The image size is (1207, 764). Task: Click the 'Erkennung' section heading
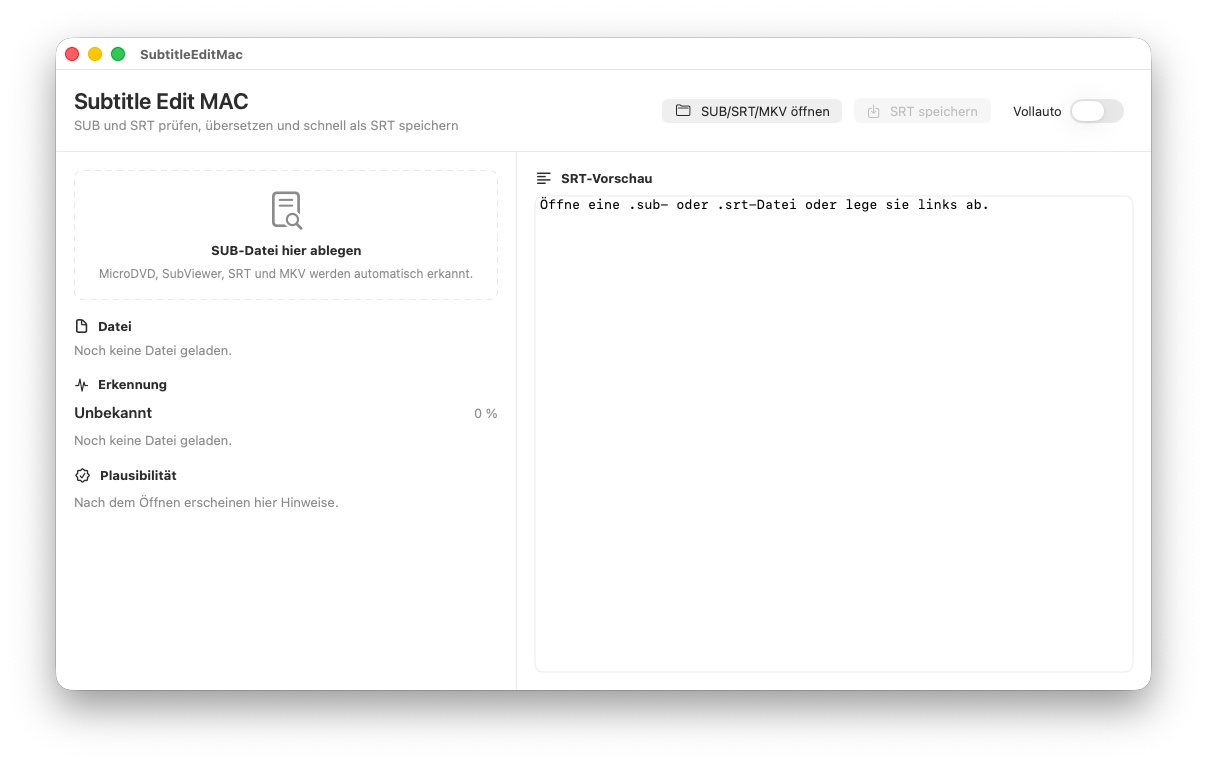[132, 385]
